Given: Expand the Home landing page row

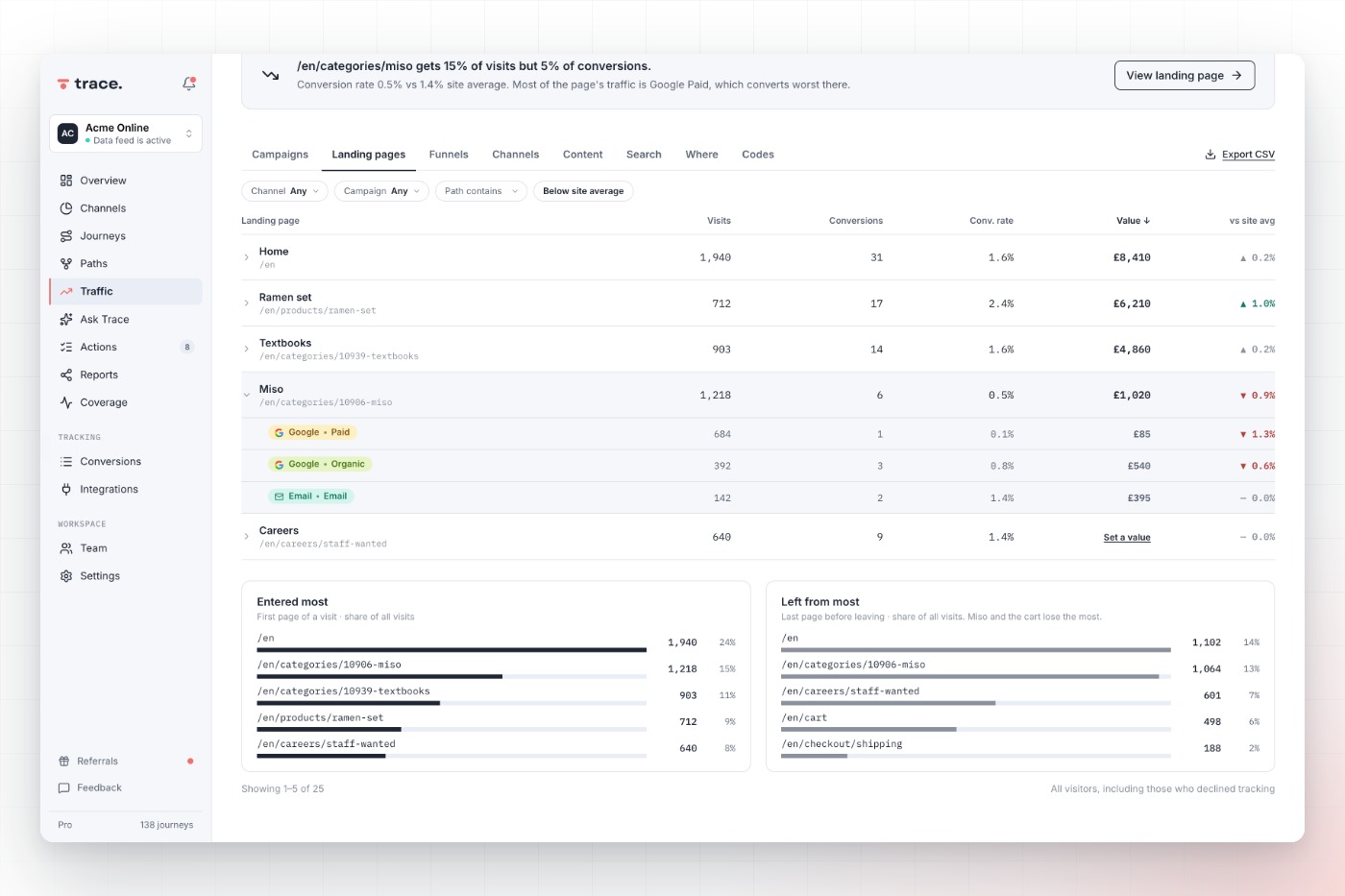Looking at the screenshot, I should pyautogui.click(x=247, y=257).
